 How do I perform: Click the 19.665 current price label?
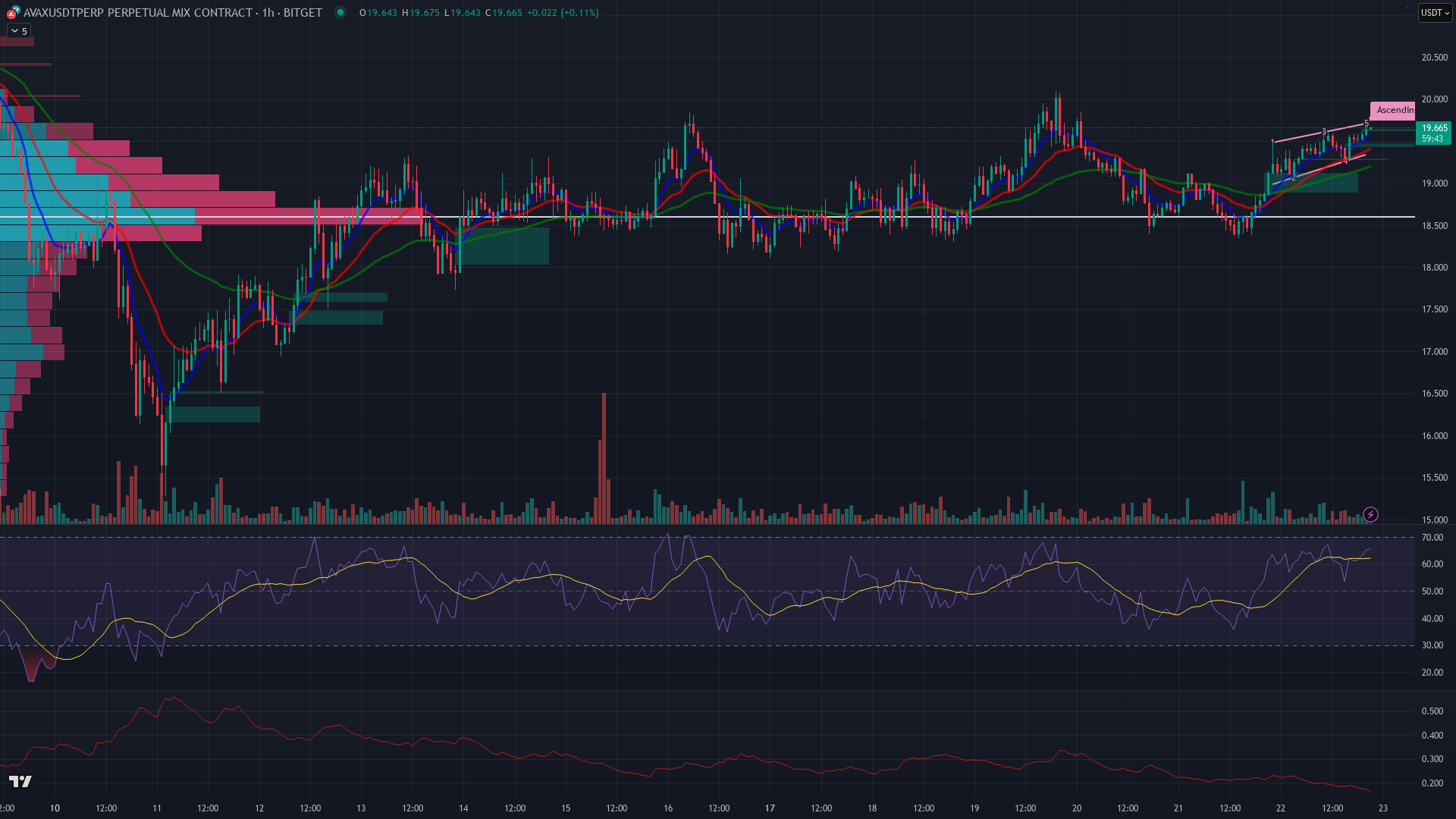[1433, 128]
